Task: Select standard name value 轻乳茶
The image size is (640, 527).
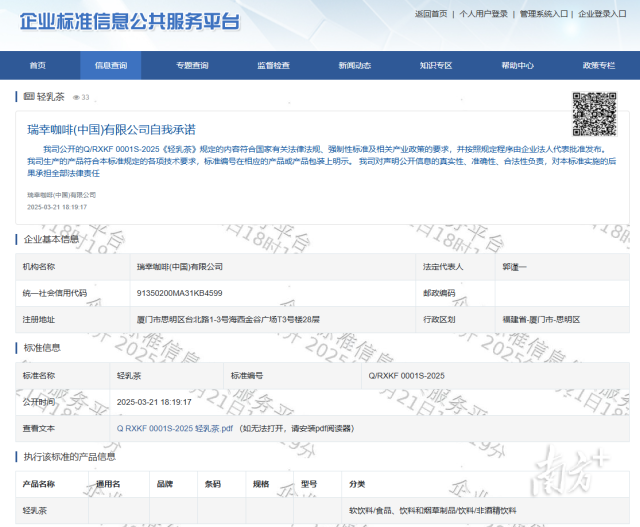Action: pyautogui.click(x=129, y=376)
